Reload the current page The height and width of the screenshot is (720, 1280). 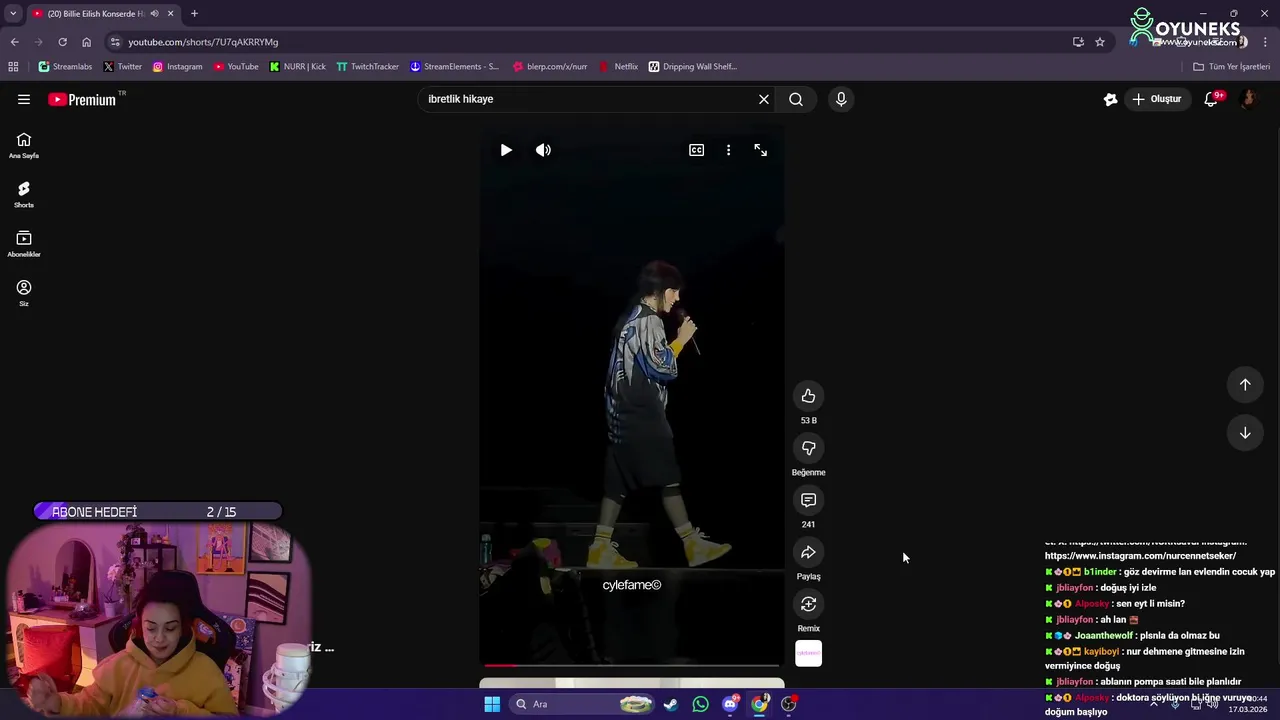(x=62, y=42)
